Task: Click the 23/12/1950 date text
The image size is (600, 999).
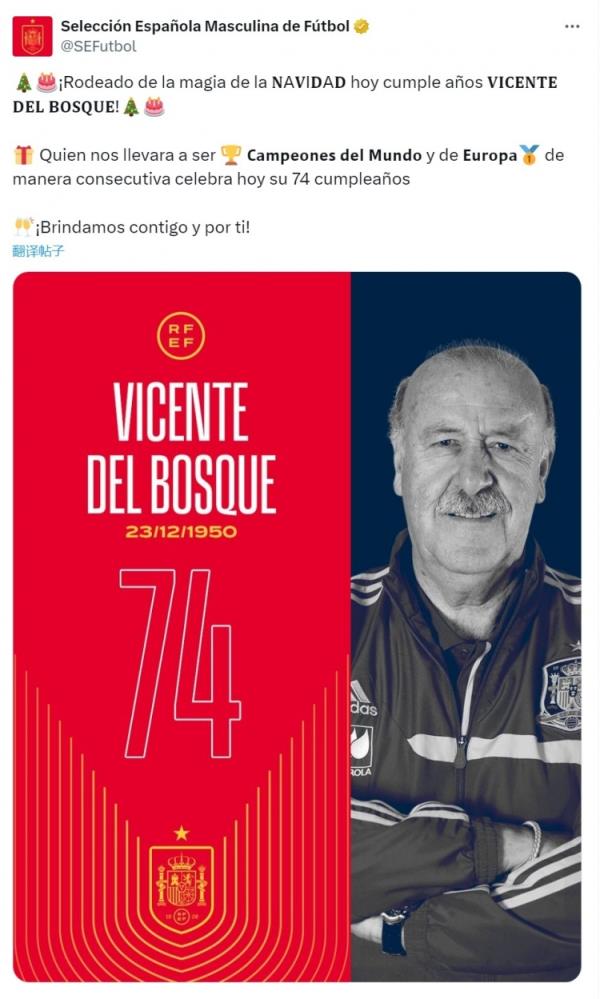Action: click(181, 531)
